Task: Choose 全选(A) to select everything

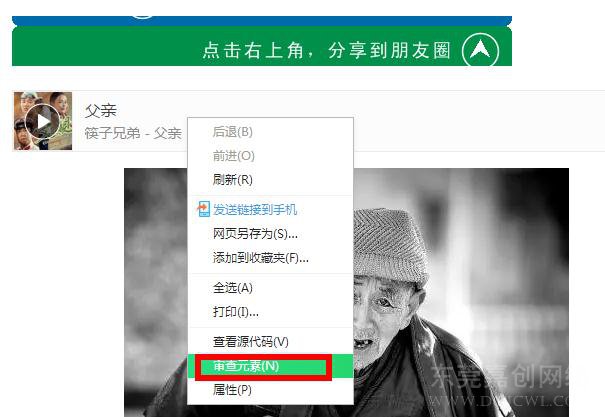Action: (233, 288)
